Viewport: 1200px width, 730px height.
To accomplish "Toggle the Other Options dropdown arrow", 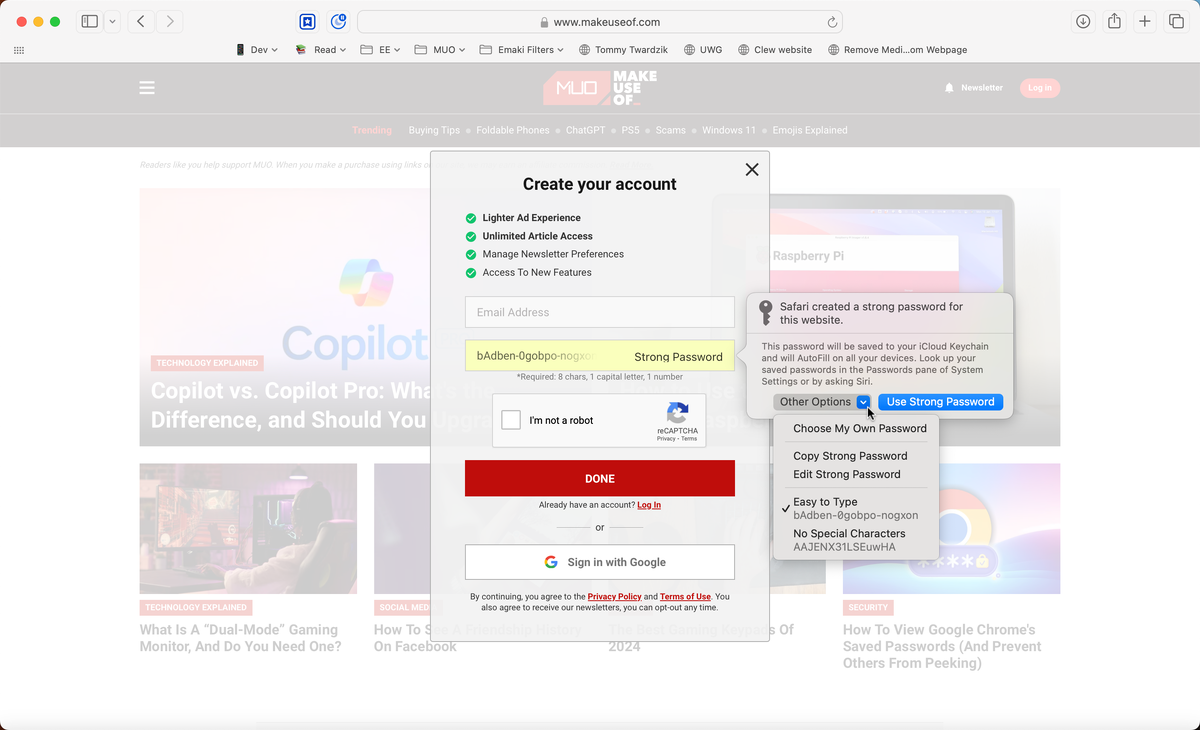I will (x=864, y=402).
